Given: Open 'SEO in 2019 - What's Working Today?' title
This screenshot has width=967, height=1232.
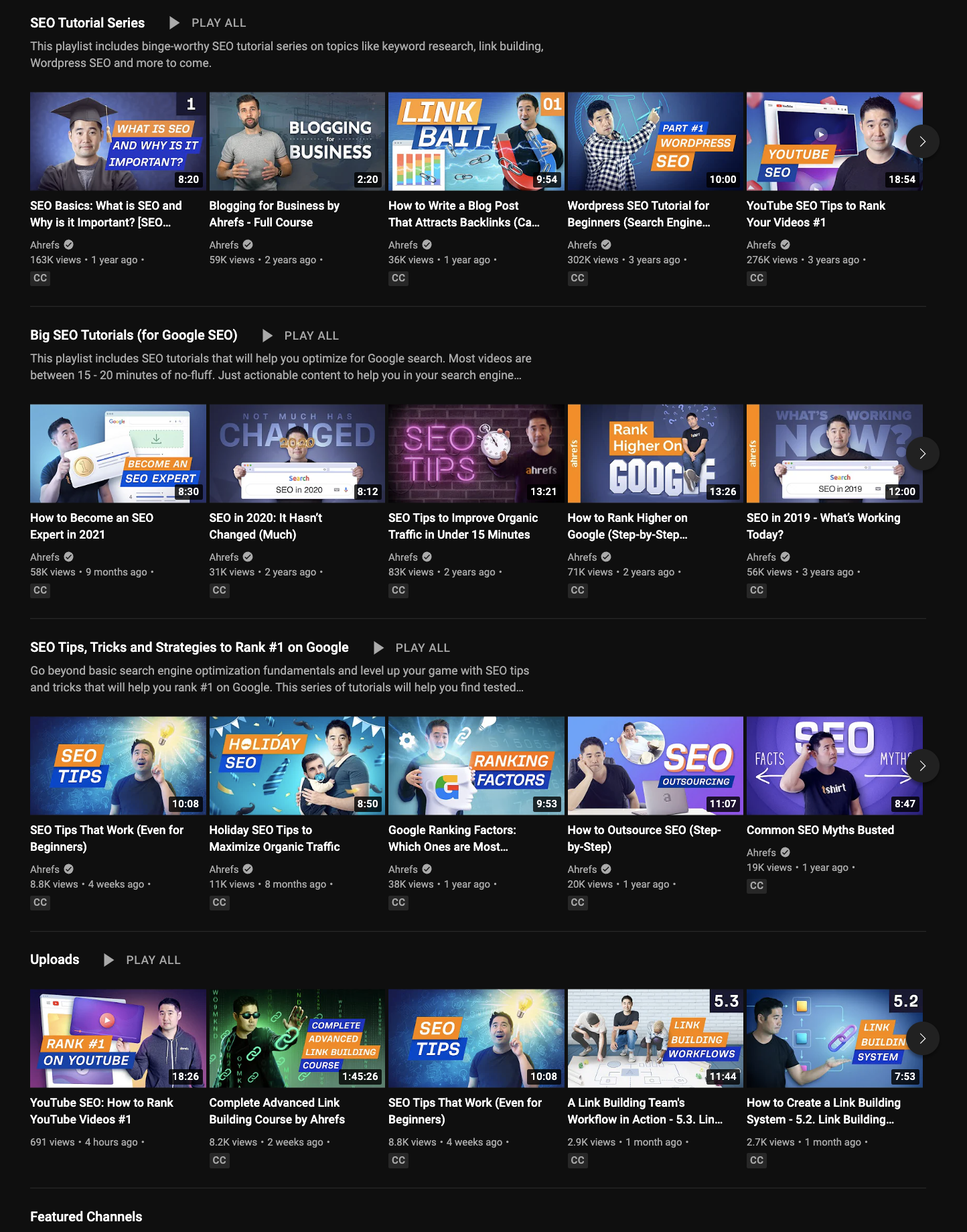Looking at the screenshot, I should click(x=824, y=526).
